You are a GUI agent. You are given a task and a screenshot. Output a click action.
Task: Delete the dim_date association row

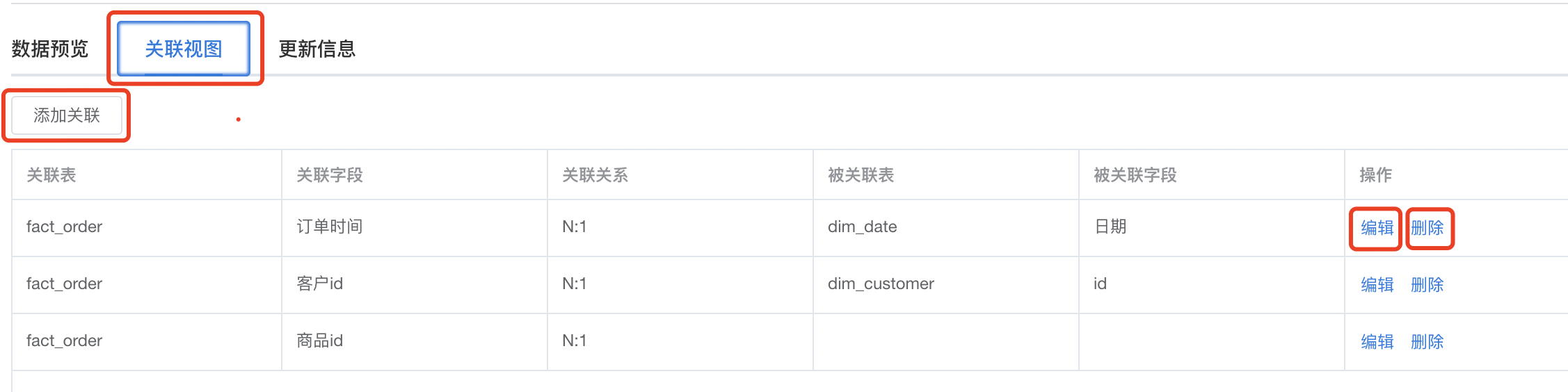point(1427,228)
